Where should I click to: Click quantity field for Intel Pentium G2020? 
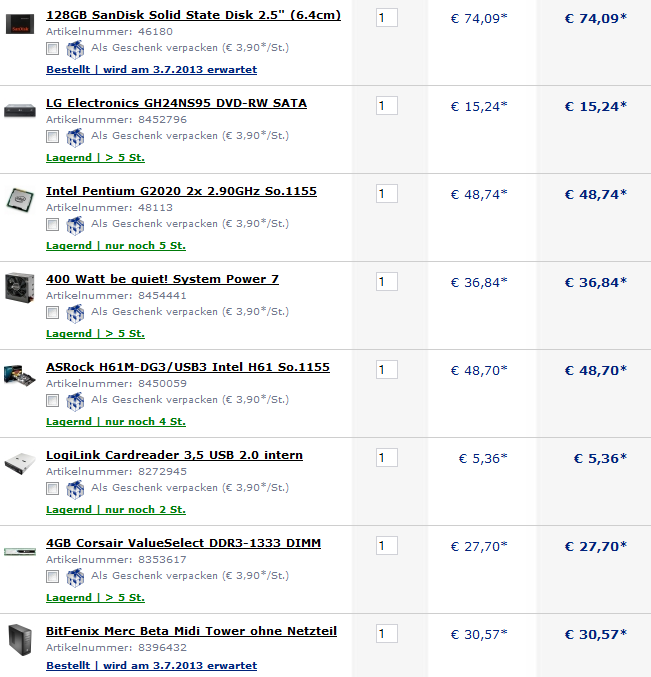click(x=386, y=194)
